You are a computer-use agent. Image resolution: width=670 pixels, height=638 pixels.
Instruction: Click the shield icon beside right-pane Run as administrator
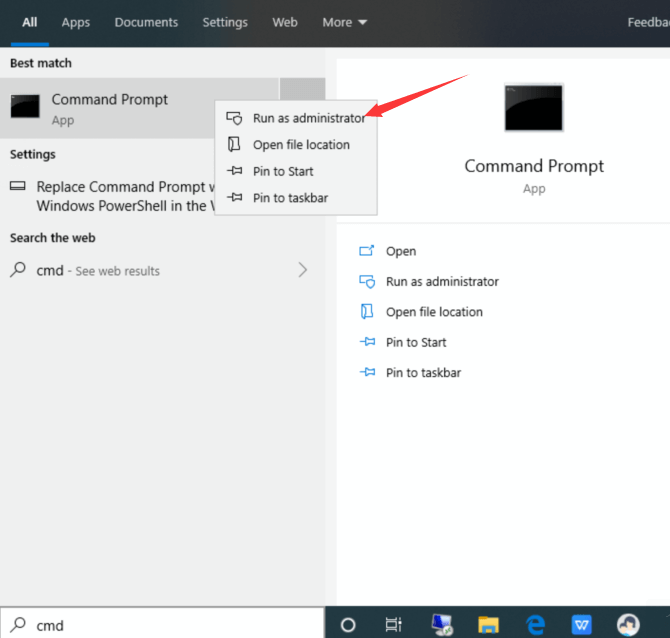point(367,282)
